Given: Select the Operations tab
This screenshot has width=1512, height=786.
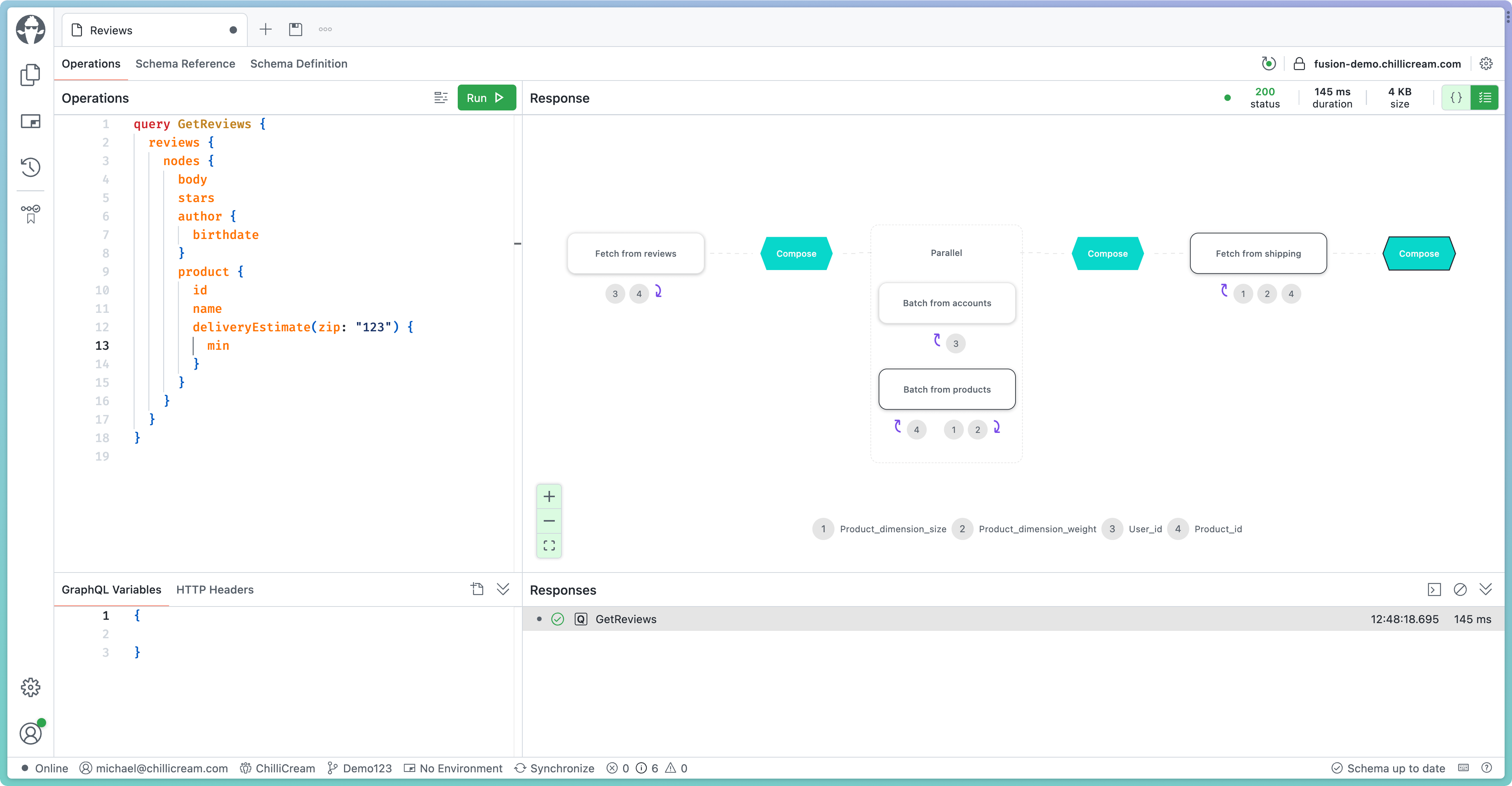Looking at the screenshot, I should click(x=91, y=64).
